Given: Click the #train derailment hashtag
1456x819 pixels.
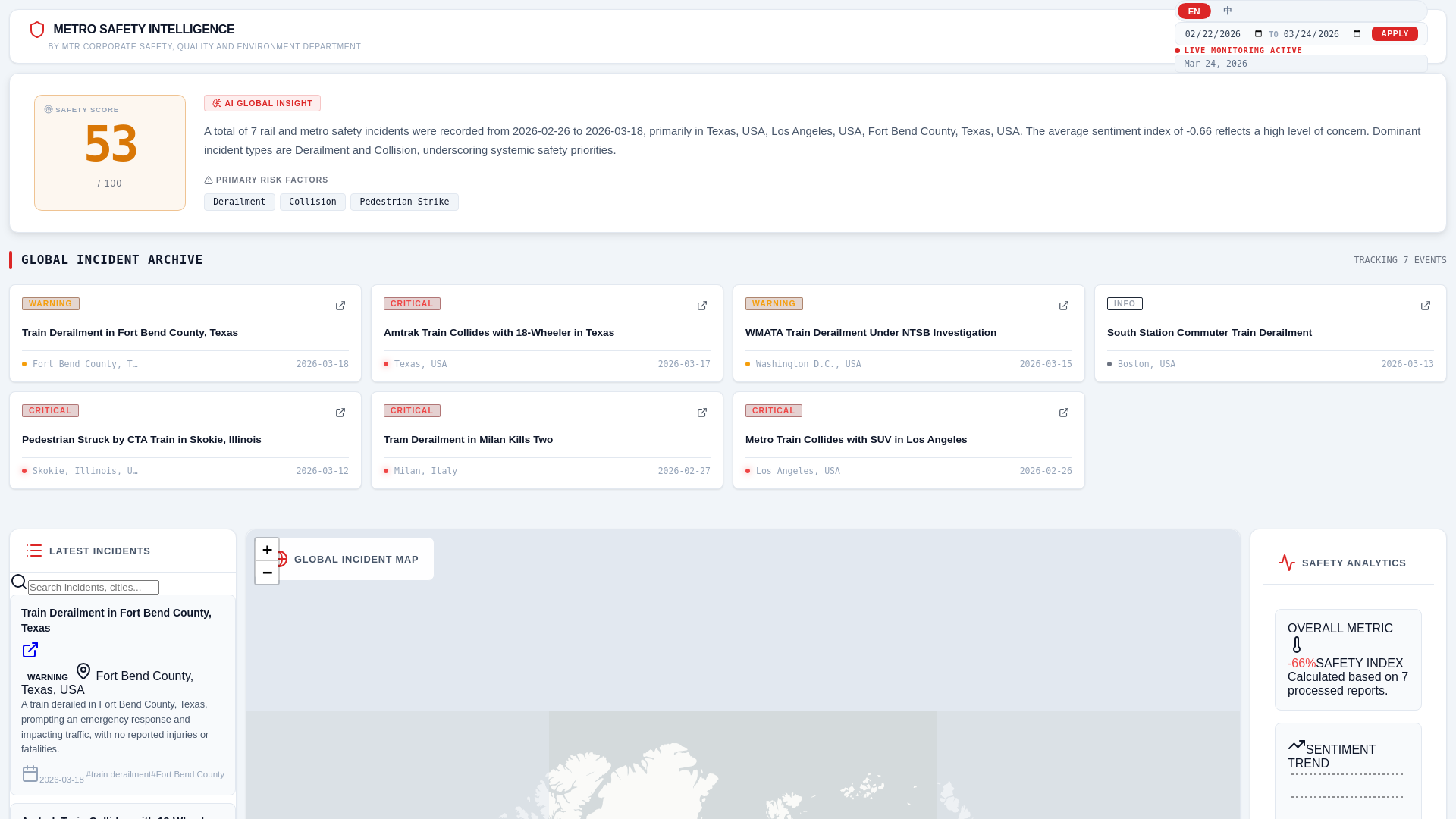Looking at the screenshot, I should pos(118,774).
